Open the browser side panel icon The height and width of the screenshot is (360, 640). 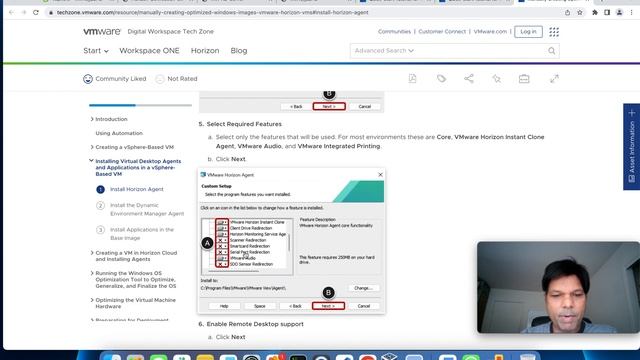(607, 13)
